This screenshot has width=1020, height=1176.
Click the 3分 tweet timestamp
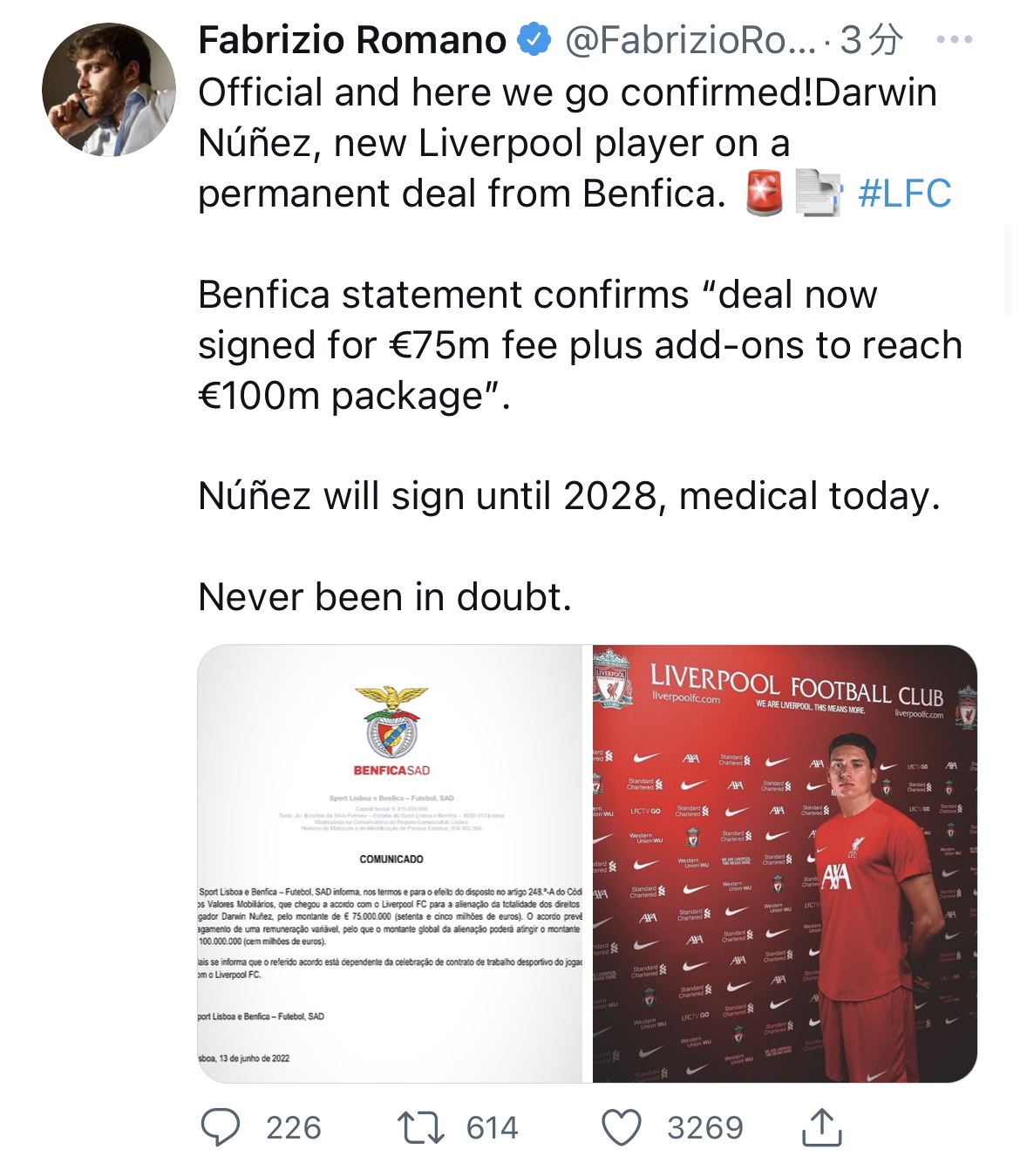tap(871, 40)
